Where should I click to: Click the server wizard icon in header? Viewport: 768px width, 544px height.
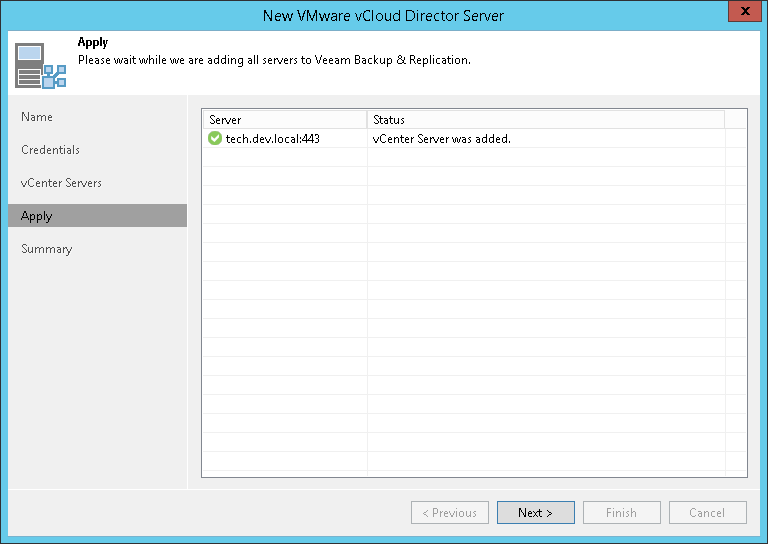click(40, 66)
